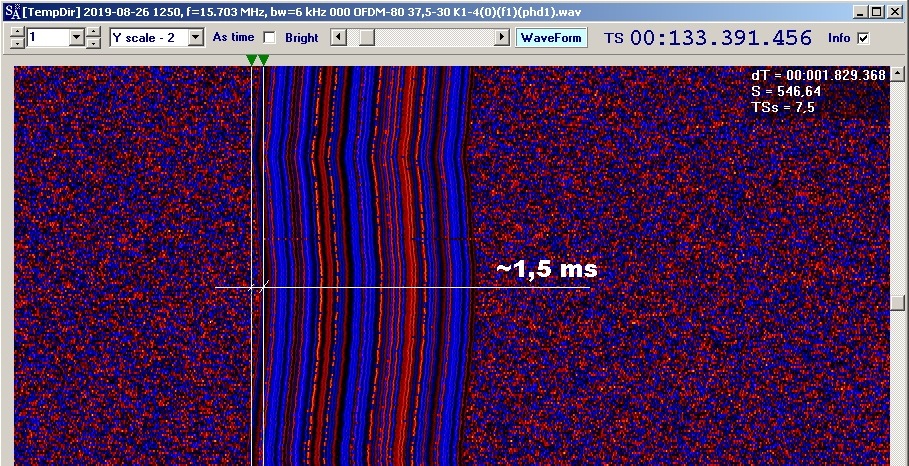Select the Y scale - 2 combo box text

coord(150,38)
